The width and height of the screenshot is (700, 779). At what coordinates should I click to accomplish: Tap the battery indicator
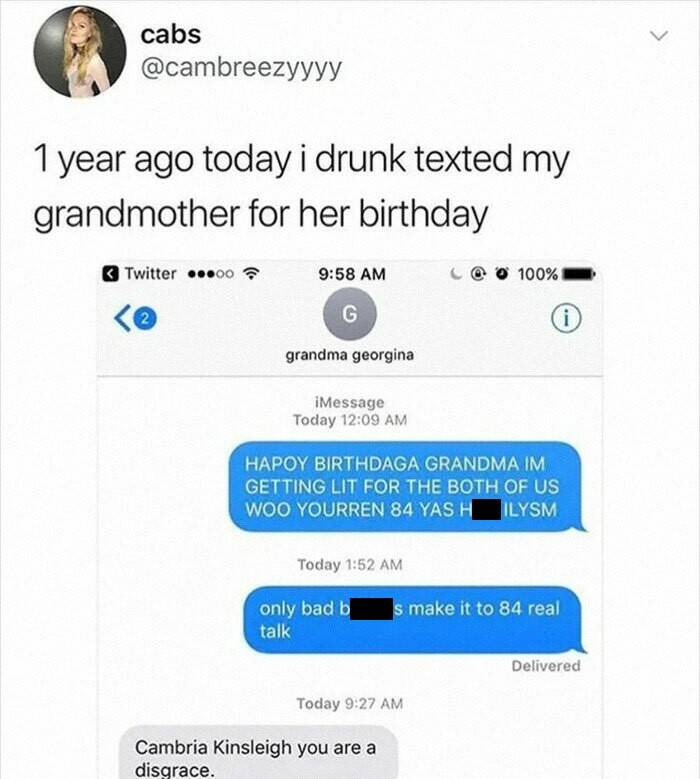coord(579,274)
